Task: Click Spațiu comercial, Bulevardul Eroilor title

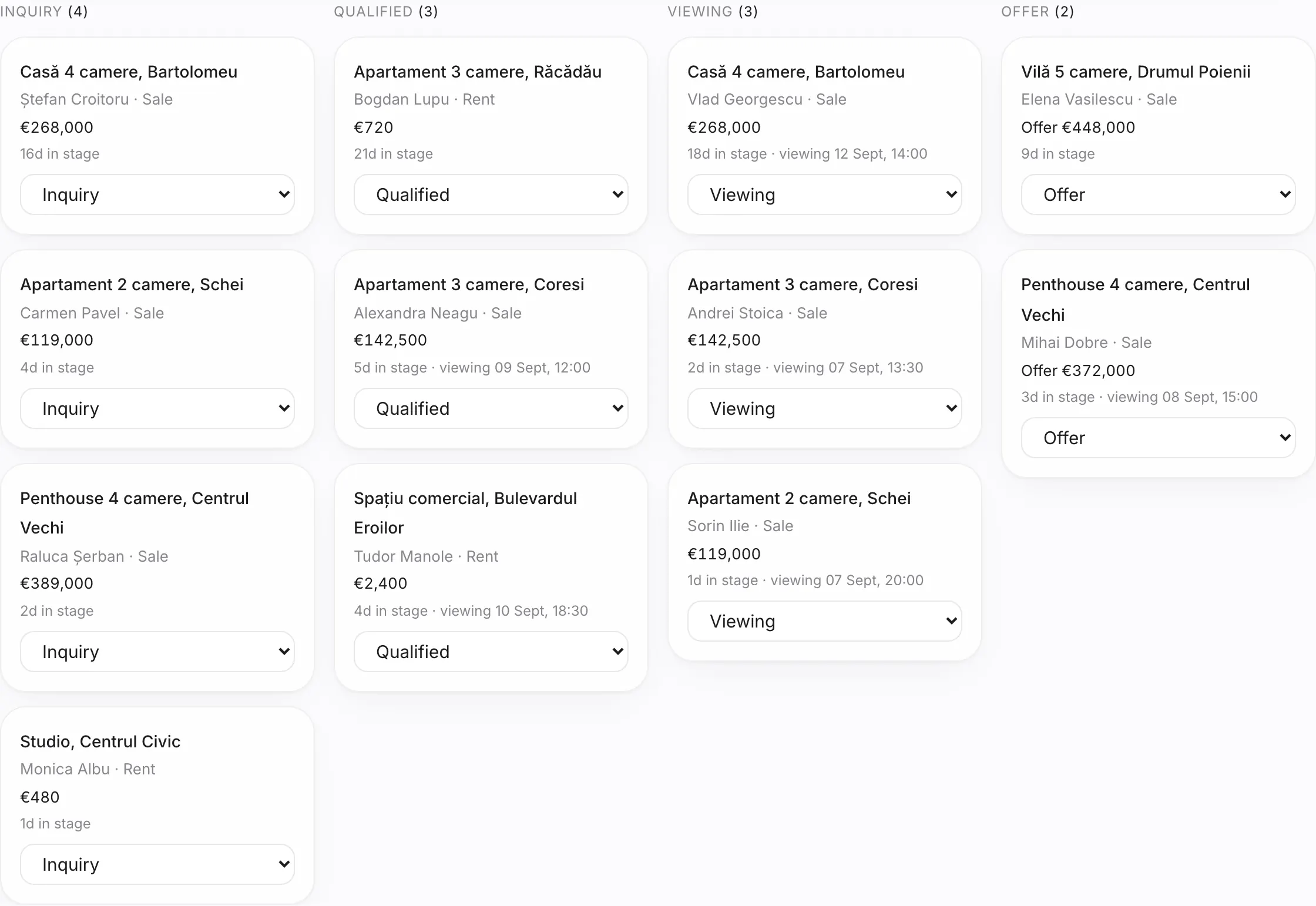Action: pos(465,513)
